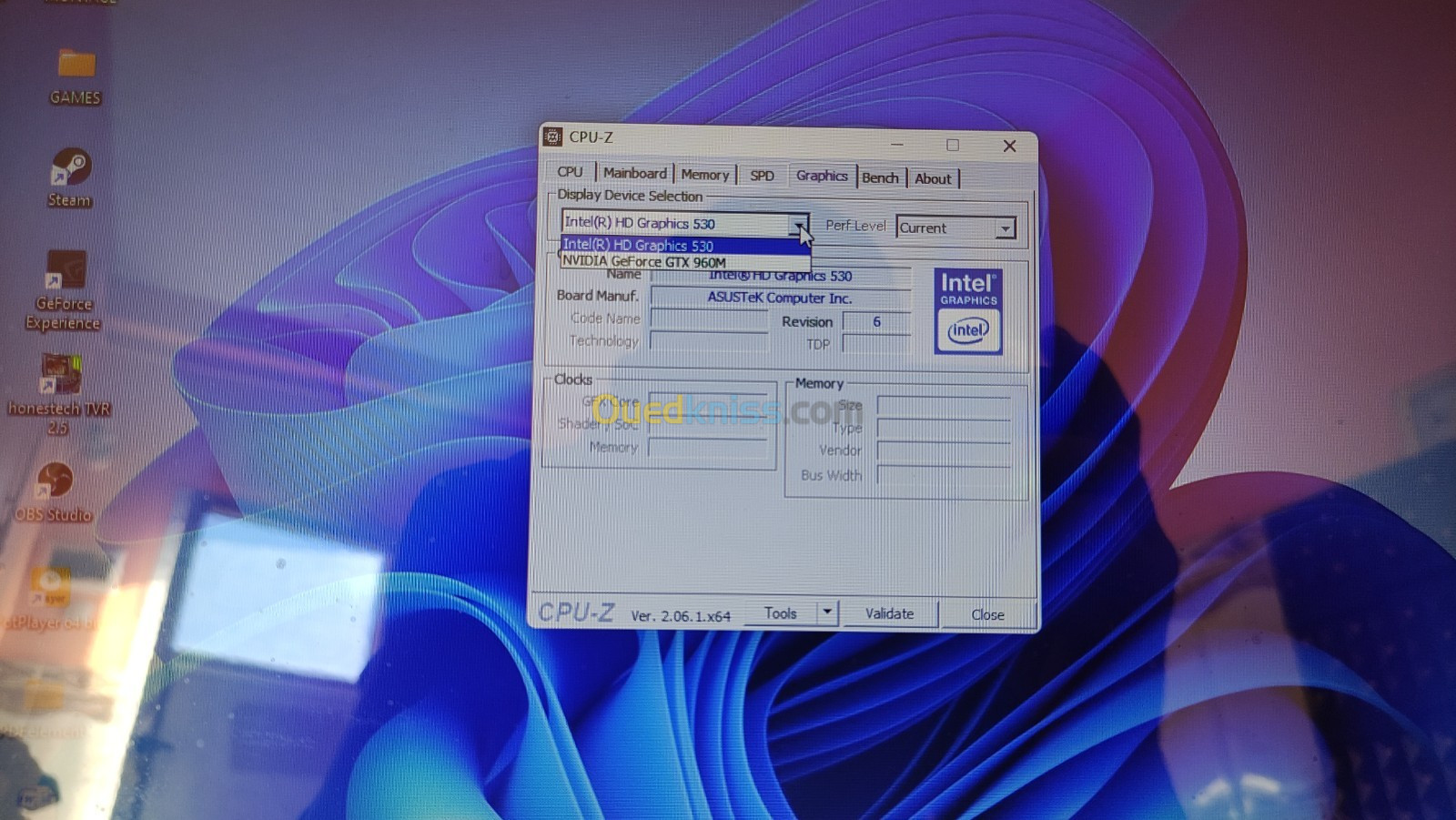Click the Validate button

point(889,613)
